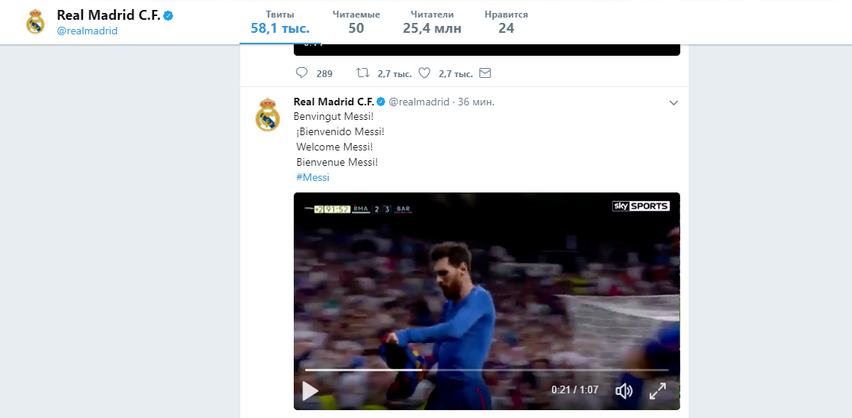The height and width of the screenshot is (418, 852).
Task: Open the @realmadrid handle in header
Action: [x=87, y=31]
